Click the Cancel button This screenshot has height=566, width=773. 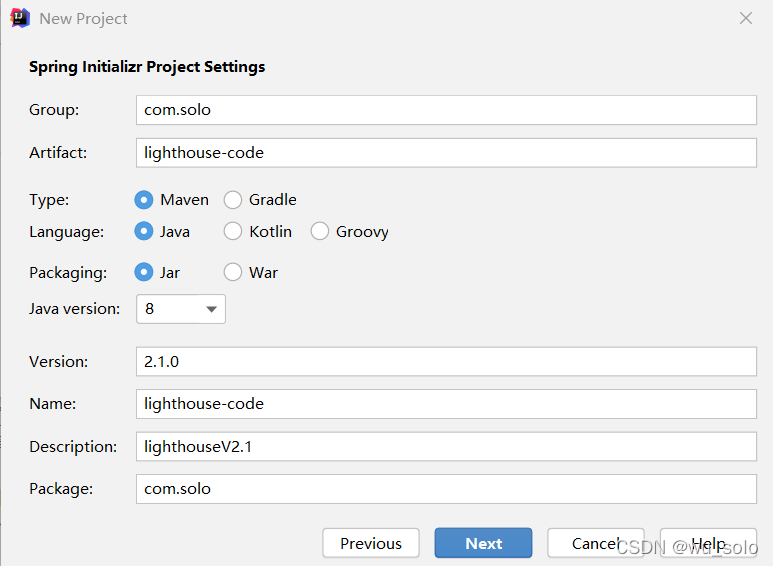coord(595,543)
